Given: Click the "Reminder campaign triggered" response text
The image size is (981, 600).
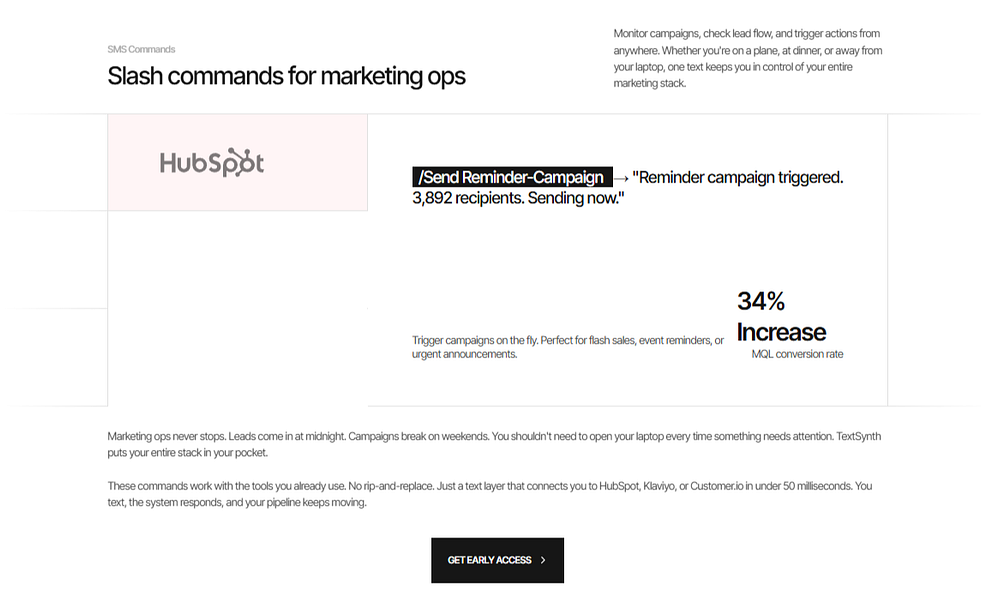Looking at the screenshot, I should [738, 178].
